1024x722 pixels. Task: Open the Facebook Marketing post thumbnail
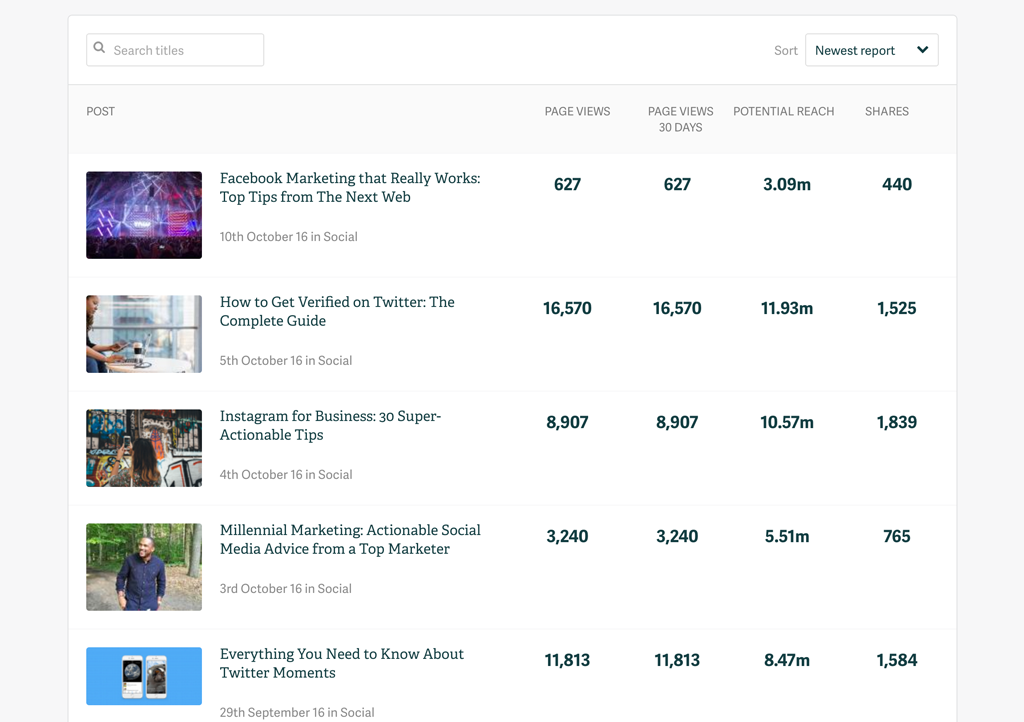pos(144,215)
